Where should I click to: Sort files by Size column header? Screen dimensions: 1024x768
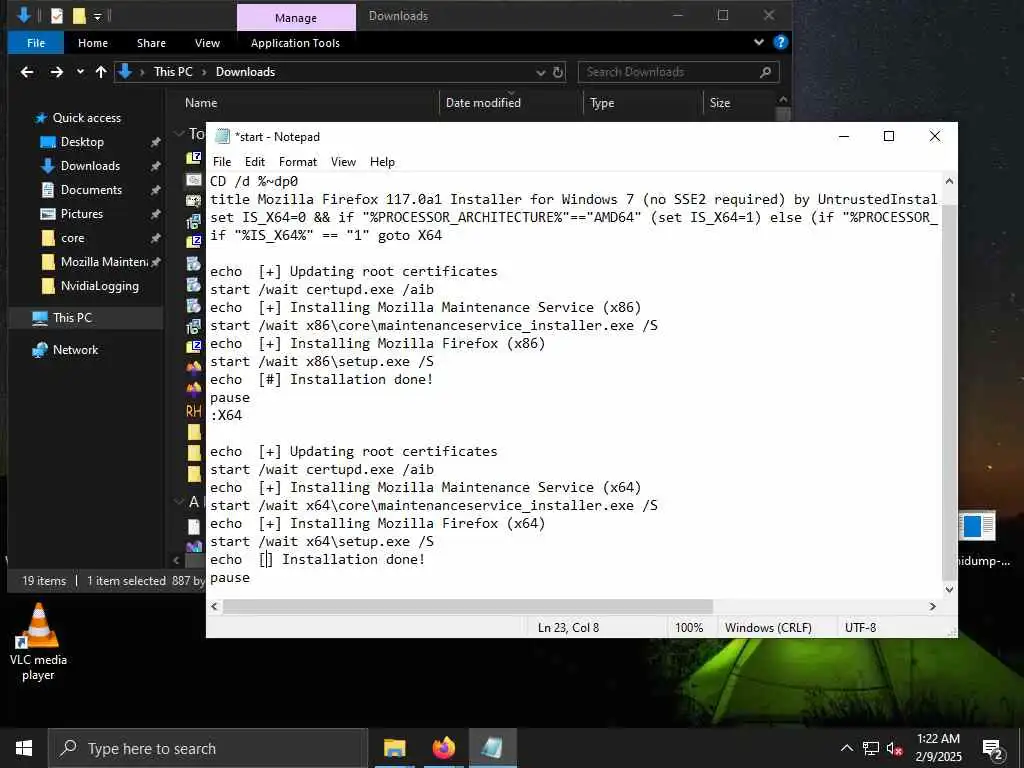tap(720, 103)
